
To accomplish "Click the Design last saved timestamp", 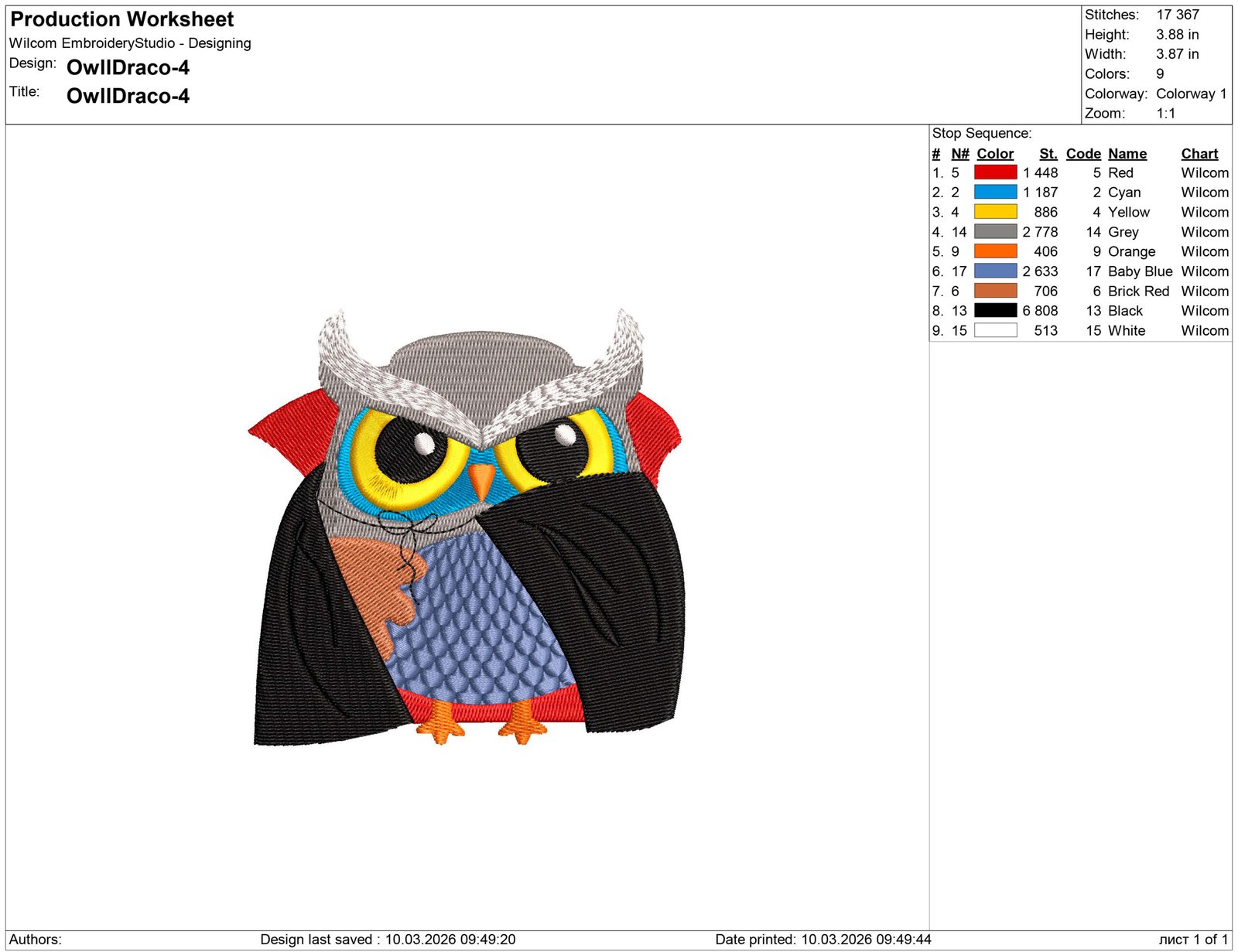I will (388, 940).
